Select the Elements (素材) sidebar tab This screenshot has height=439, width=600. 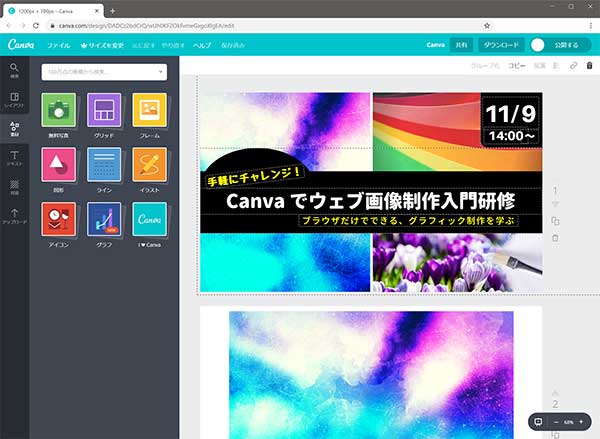(14, 129)
